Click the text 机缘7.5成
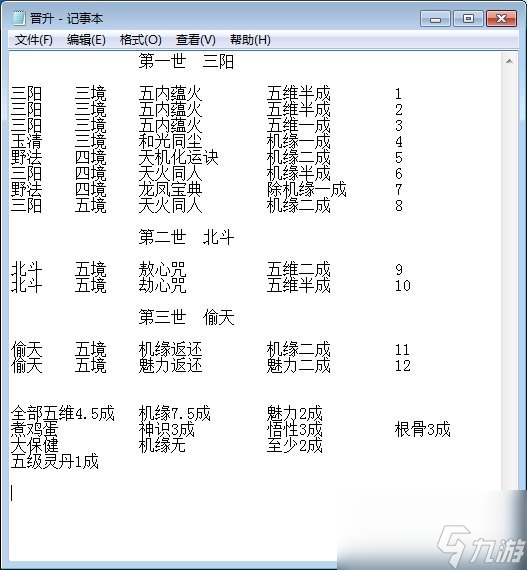The height and width of the screenshot is (570, 527). point(174,413)
